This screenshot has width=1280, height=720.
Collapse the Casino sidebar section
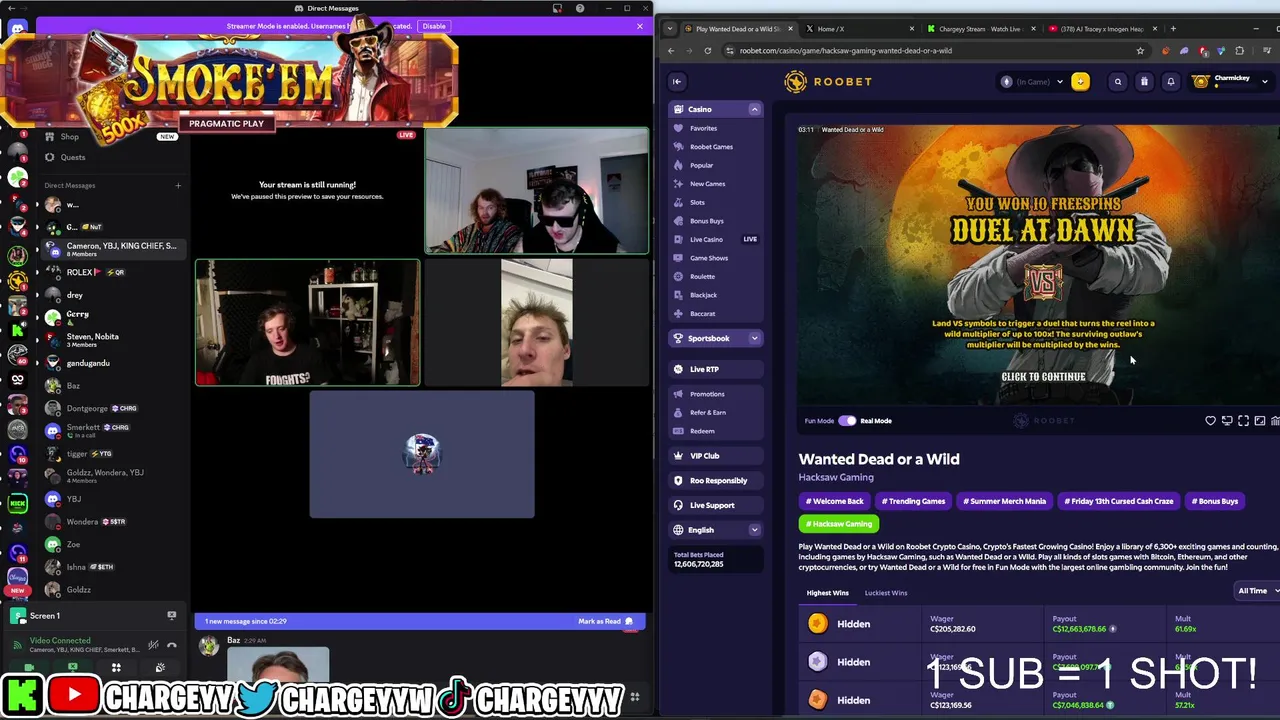tap(754, 109)
